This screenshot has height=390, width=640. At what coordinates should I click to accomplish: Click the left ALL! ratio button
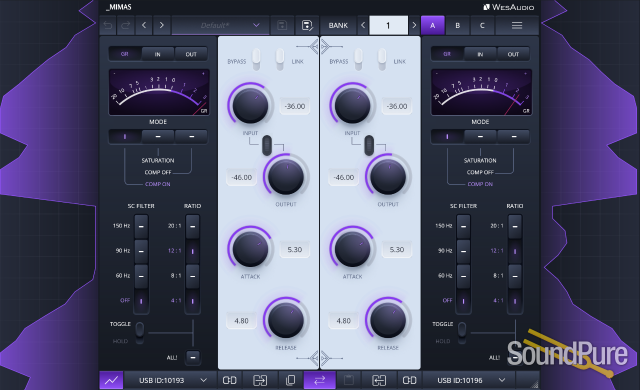(x=193, y=357)
